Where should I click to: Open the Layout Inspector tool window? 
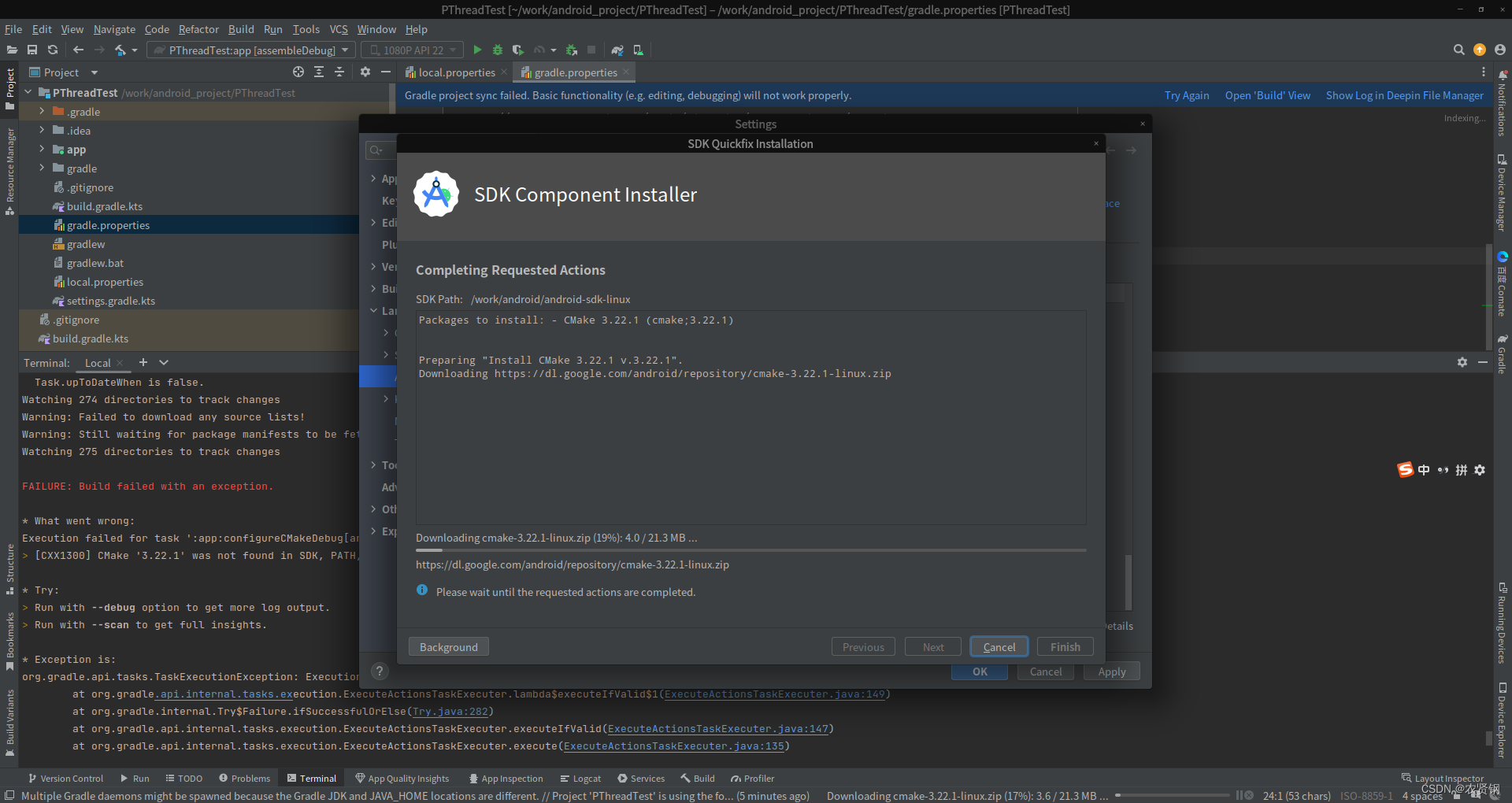[x=1442, y=778]
